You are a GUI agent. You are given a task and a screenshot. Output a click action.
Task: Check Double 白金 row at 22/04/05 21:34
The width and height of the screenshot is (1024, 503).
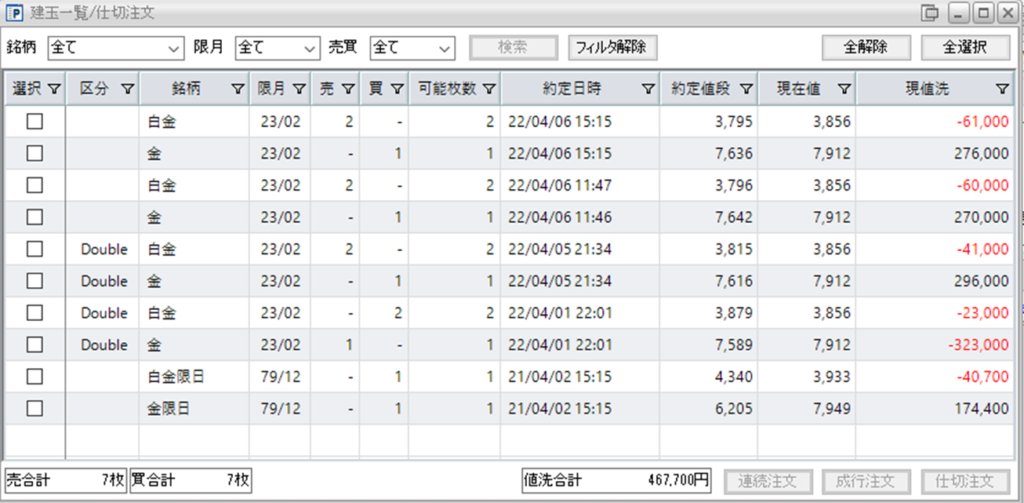[35, 249]
